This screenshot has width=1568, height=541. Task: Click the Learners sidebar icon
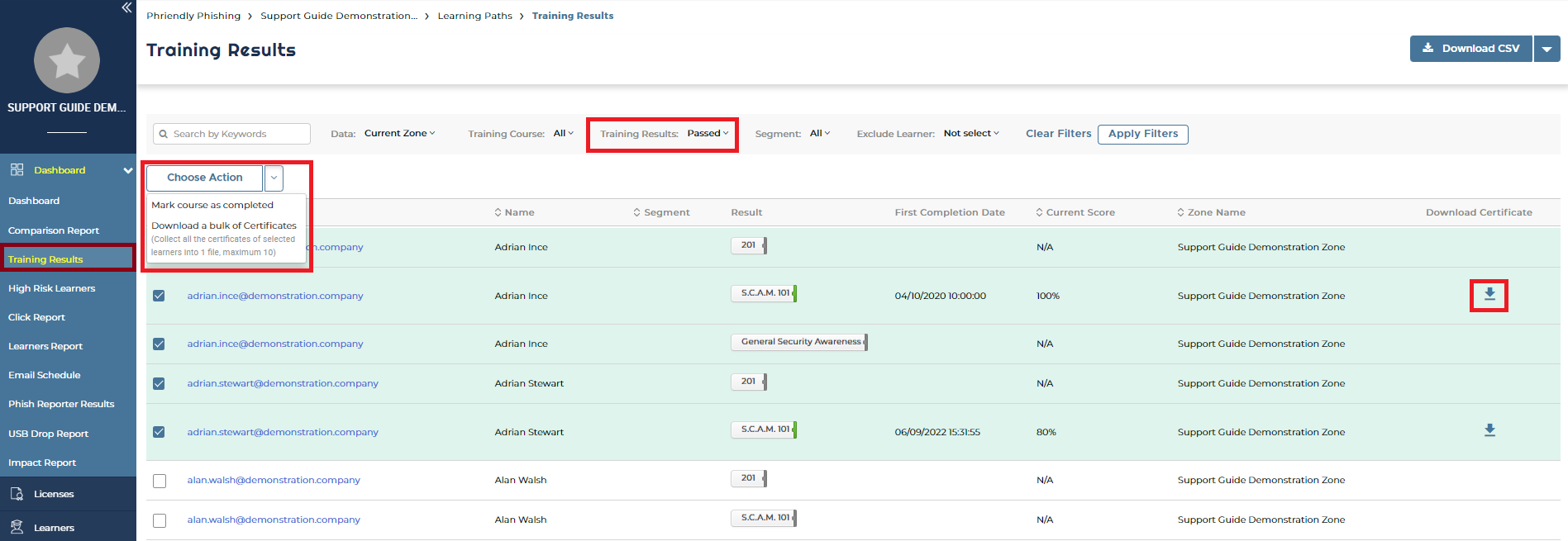tap(17, 527)
